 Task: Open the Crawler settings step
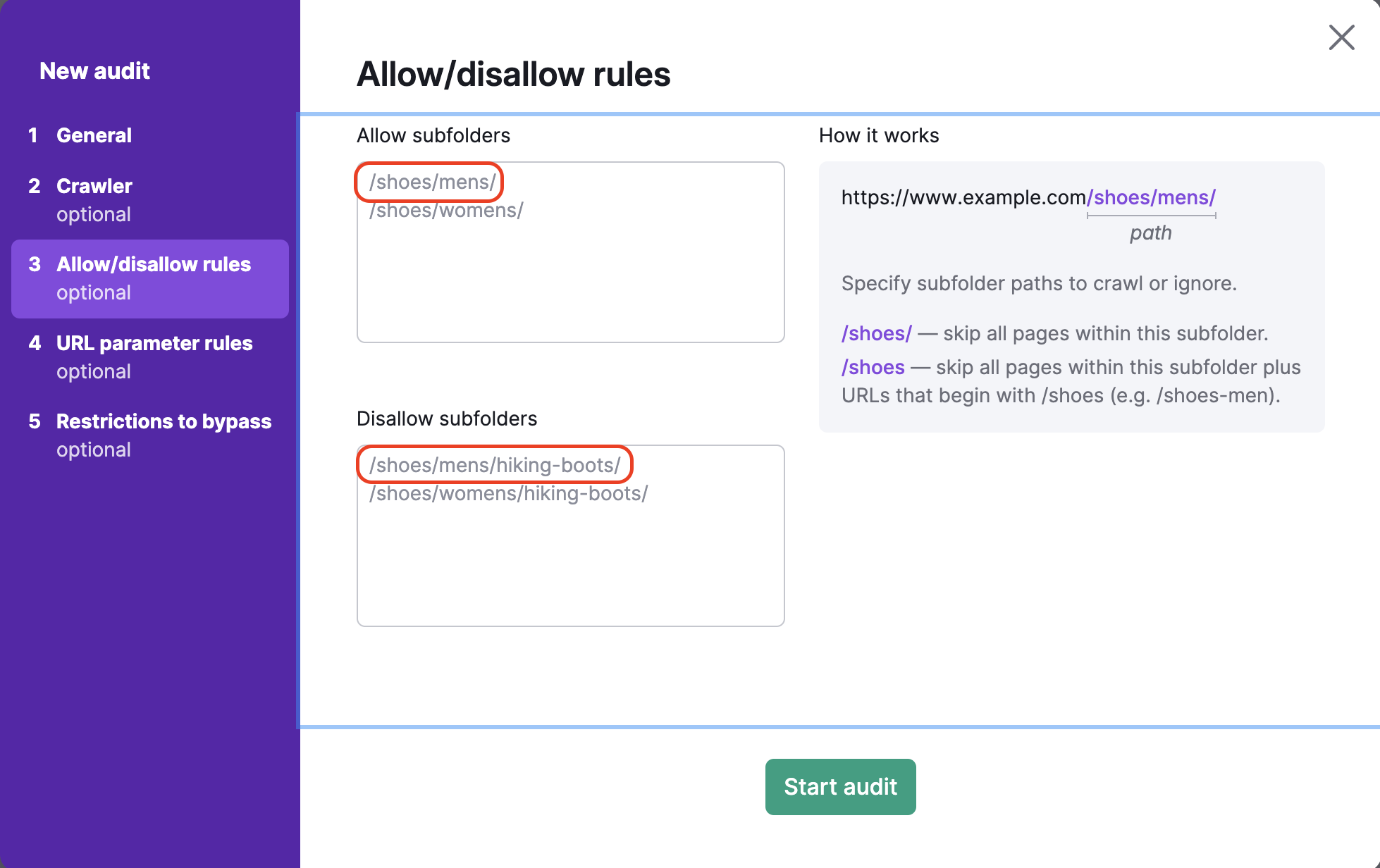(93, 186)
